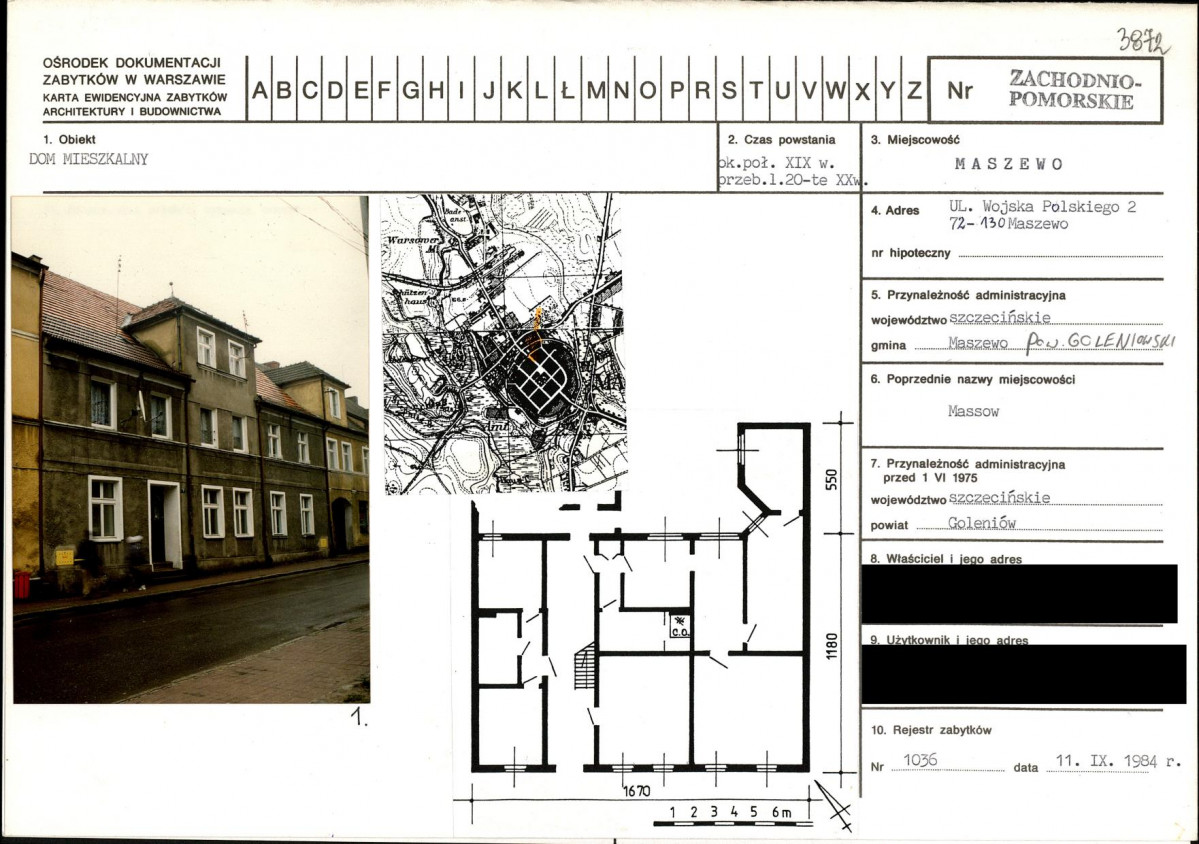1199x844 pixels.
Task: Click województwo szczecińskie in section 7
Action: (960, 498)
